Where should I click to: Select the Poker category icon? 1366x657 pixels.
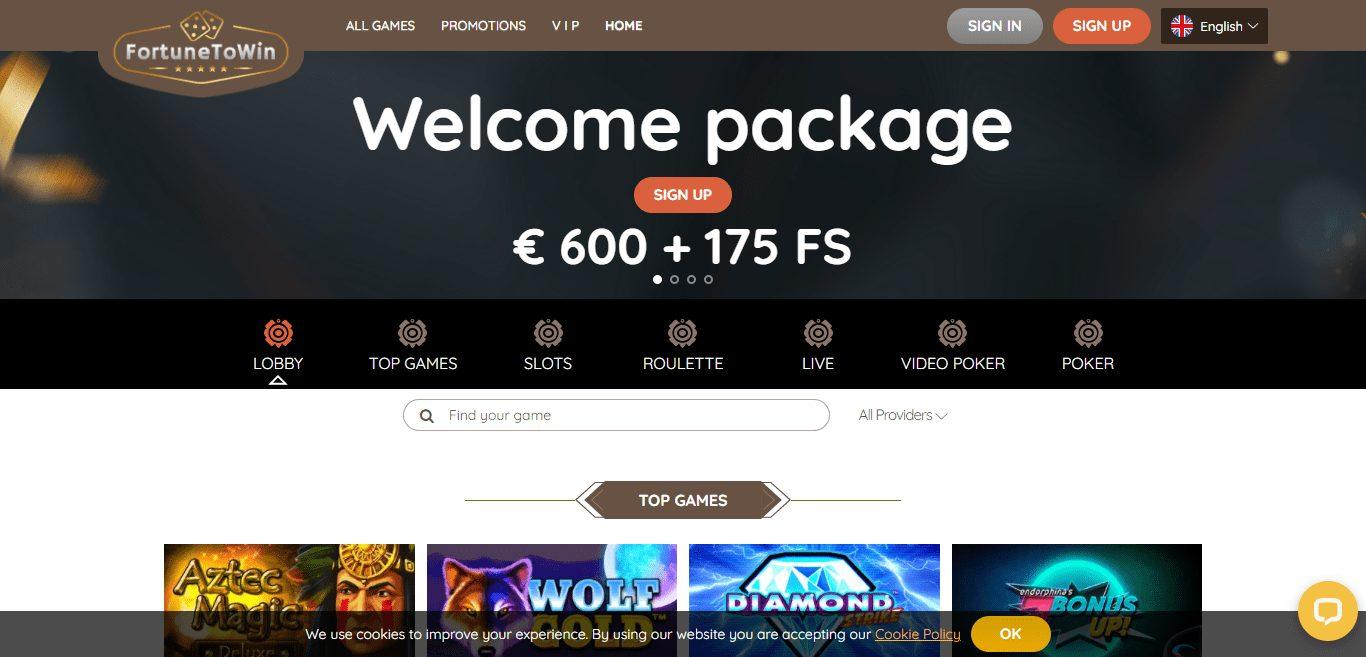pos(1088,332)
